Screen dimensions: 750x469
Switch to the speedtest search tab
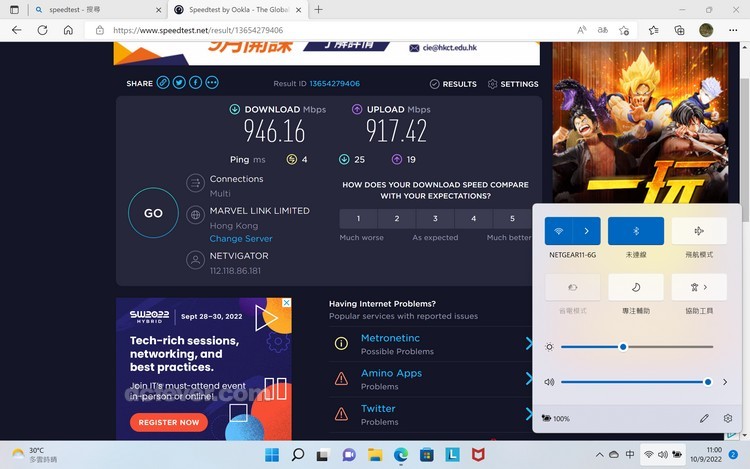click(98, 10)
